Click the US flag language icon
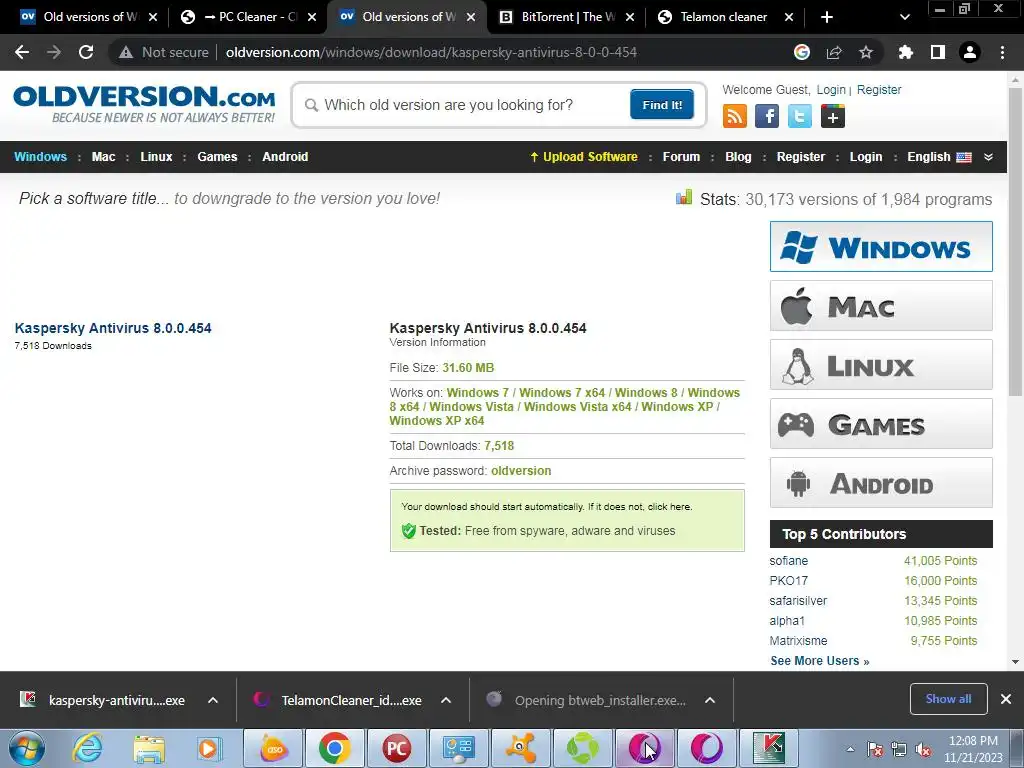Screen dimensions: 1024x768 pyautogui.click(x=964, y=157)
